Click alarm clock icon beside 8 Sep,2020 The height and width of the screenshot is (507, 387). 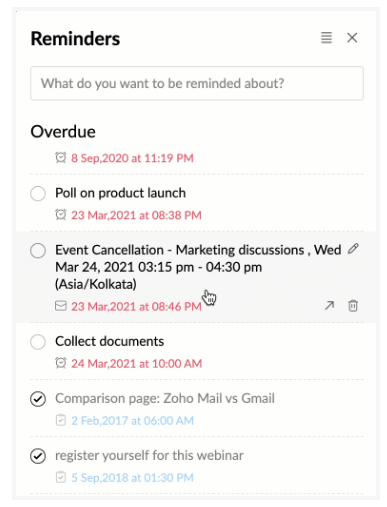tap(61, 157)
